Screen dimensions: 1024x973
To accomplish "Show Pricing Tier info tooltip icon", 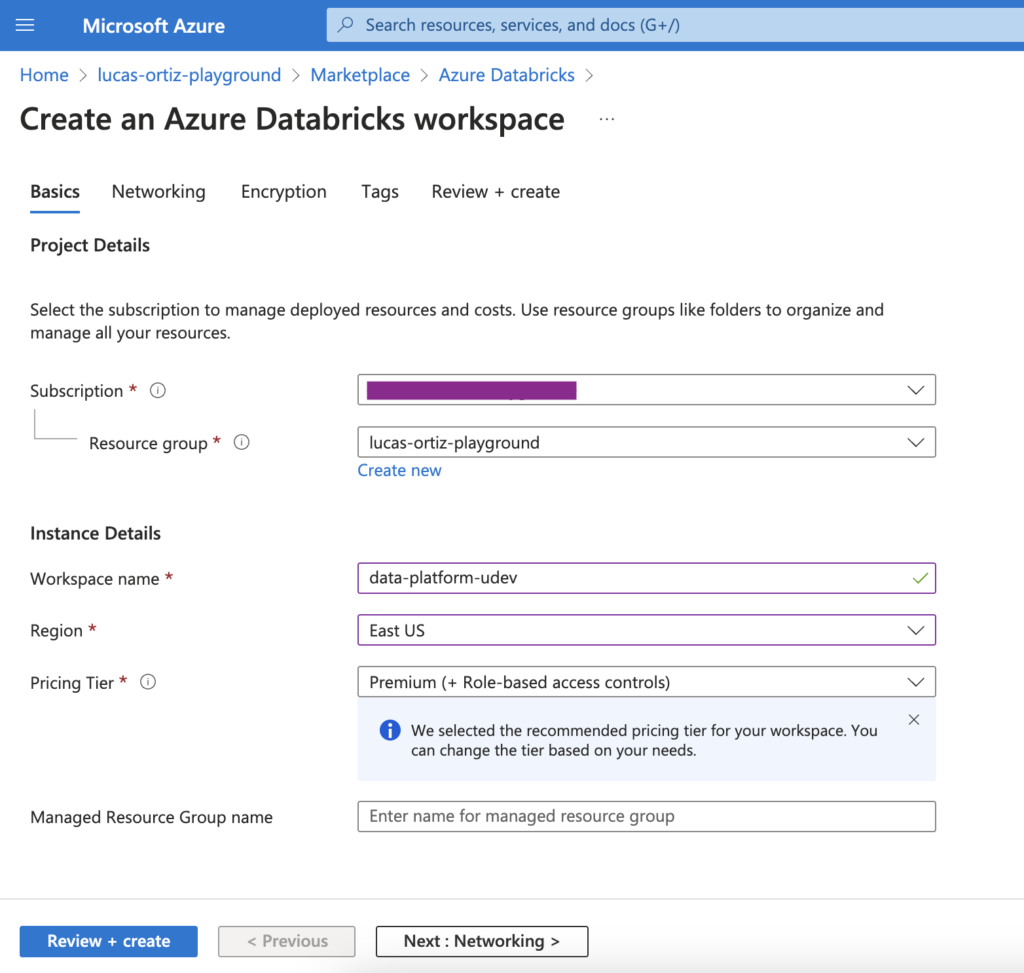I will click(148, 682).
